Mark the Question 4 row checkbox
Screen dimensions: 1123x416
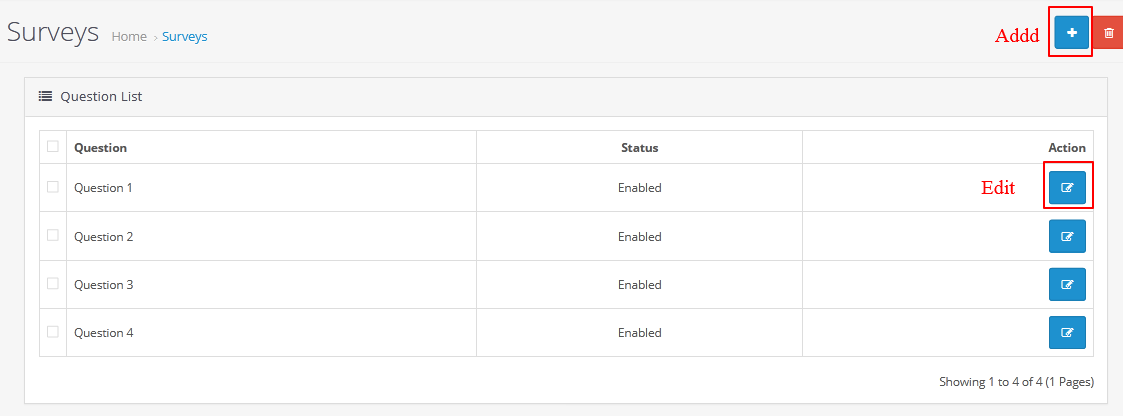[x=52, y=332]
